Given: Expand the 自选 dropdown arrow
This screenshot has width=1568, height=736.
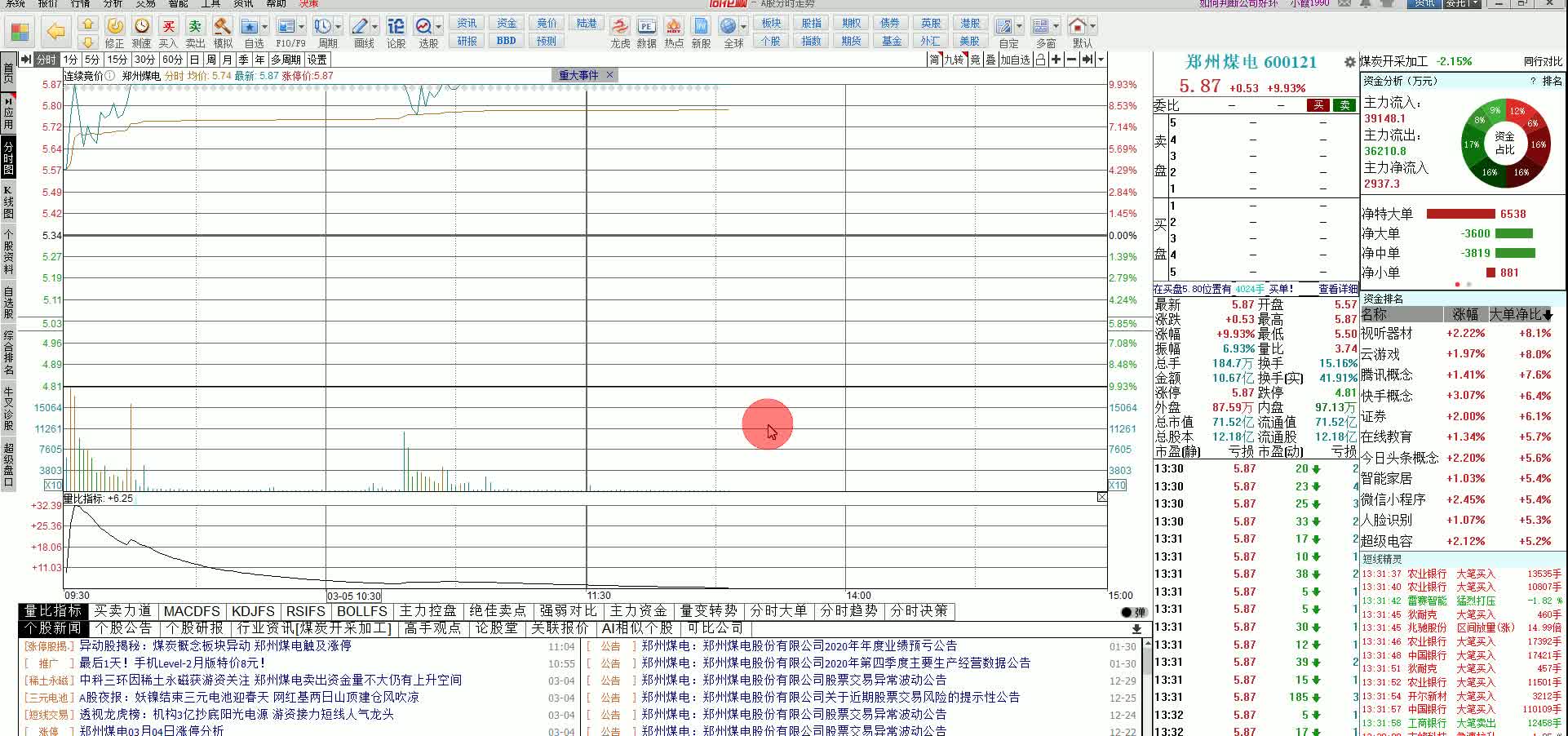Looking at the screenshot, I should [x=264, y=27].
